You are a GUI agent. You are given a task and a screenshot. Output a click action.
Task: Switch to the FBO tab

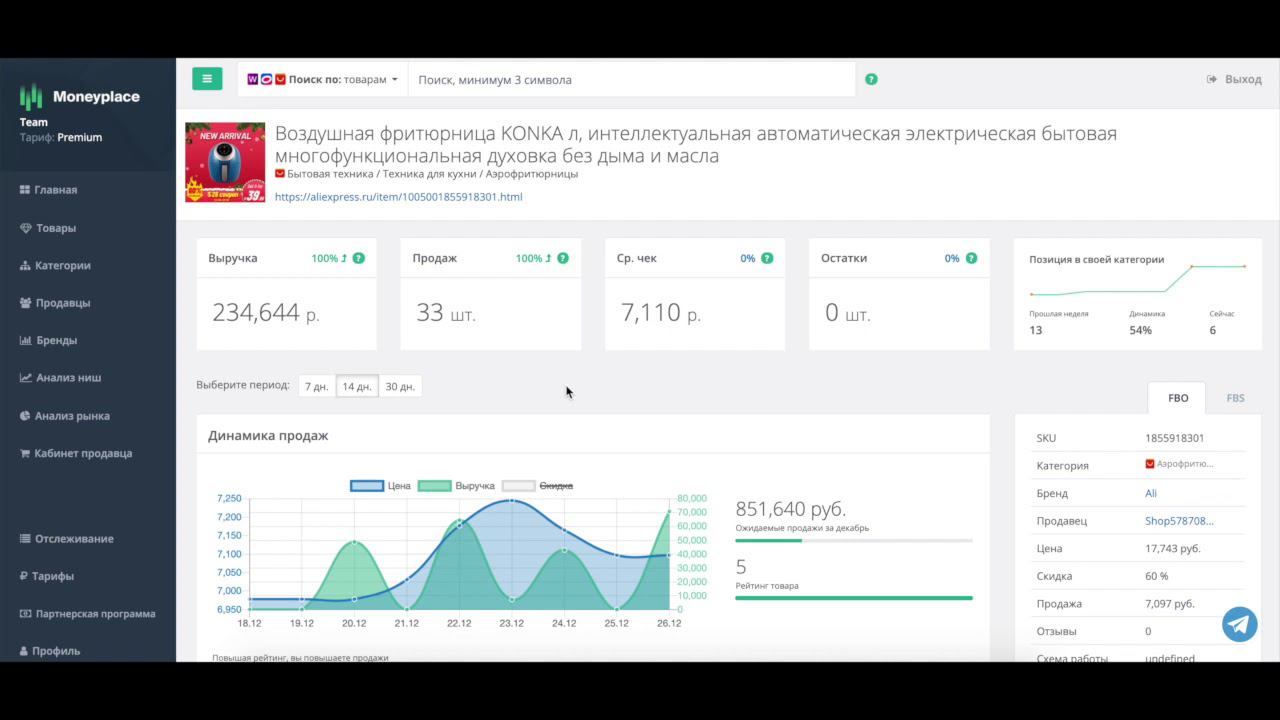point(1178,398)
